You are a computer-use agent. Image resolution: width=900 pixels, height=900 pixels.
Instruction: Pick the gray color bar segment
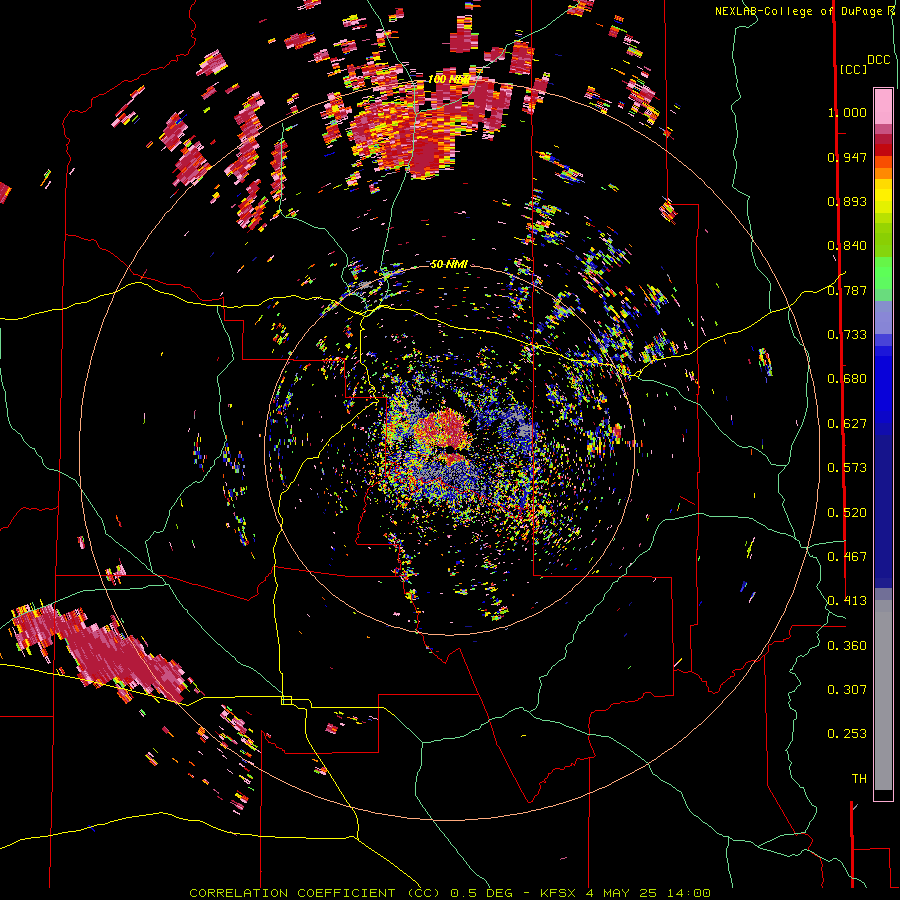coord(883,695)
